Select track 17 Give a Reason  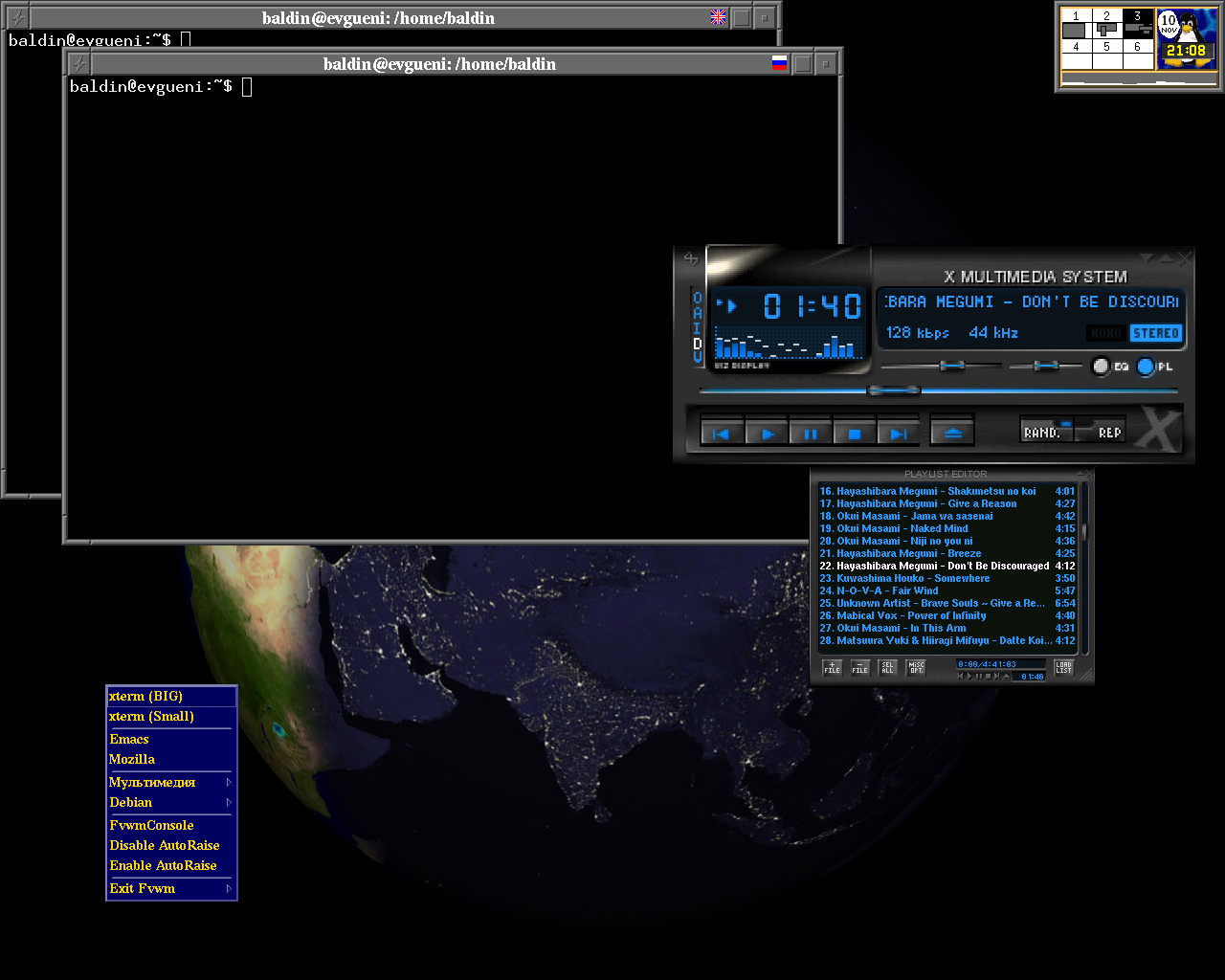[947, 503]
